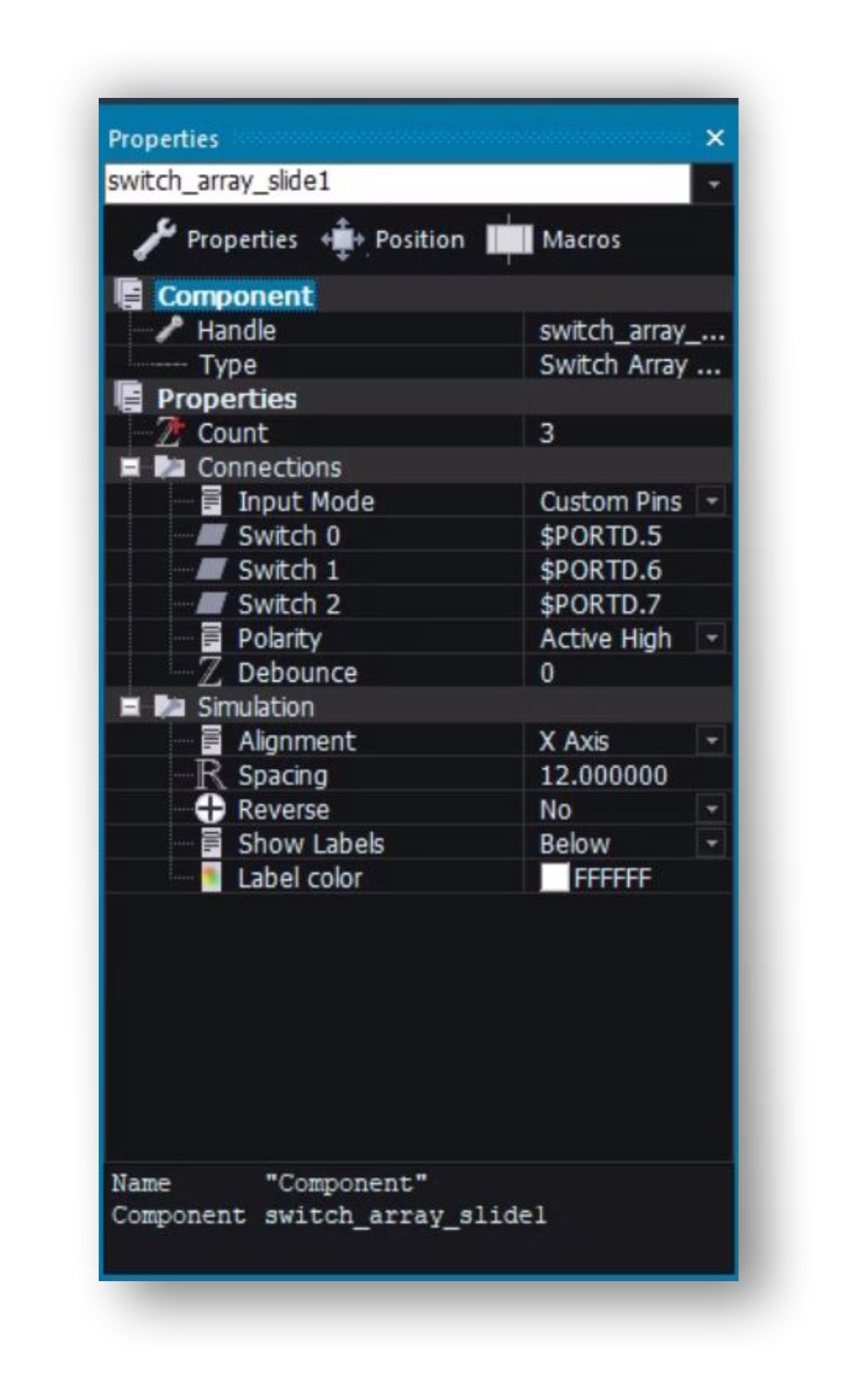Click the switch_array_slide1 component name field
Viewport: 865px width, 1400px height.
397,182
